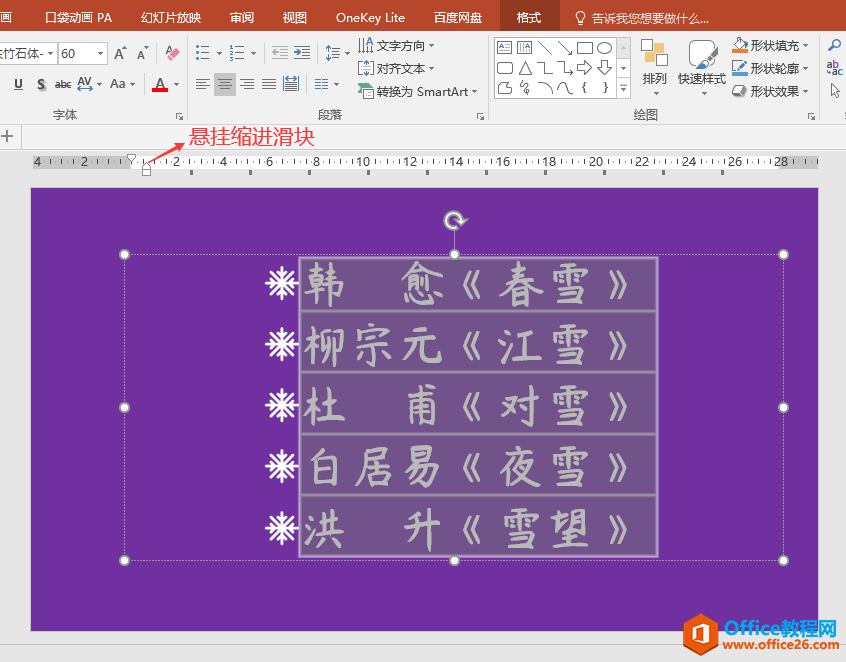846x662 pixels.
Task: Increase font size with the larger A icon
Action: tap(120, 53)
